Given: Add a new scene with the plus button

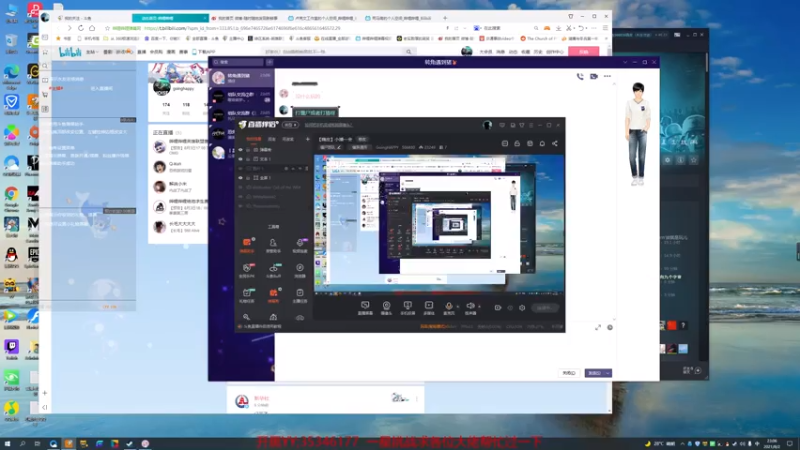Looking at the screenshot, I should pos(307,139).
